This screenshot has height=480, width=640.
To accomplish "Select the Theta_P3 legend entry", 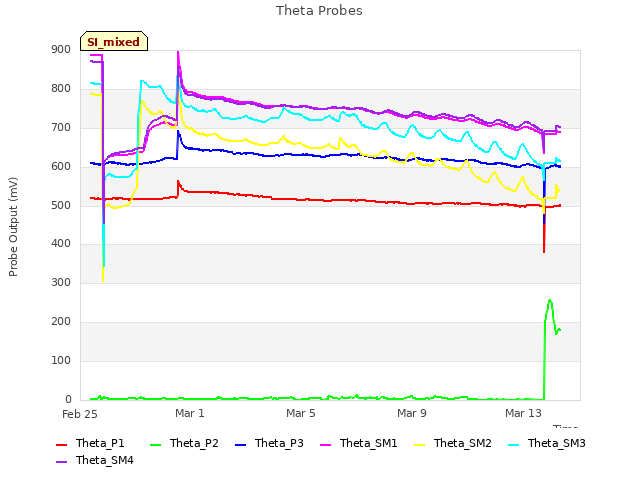I will 269,443.
